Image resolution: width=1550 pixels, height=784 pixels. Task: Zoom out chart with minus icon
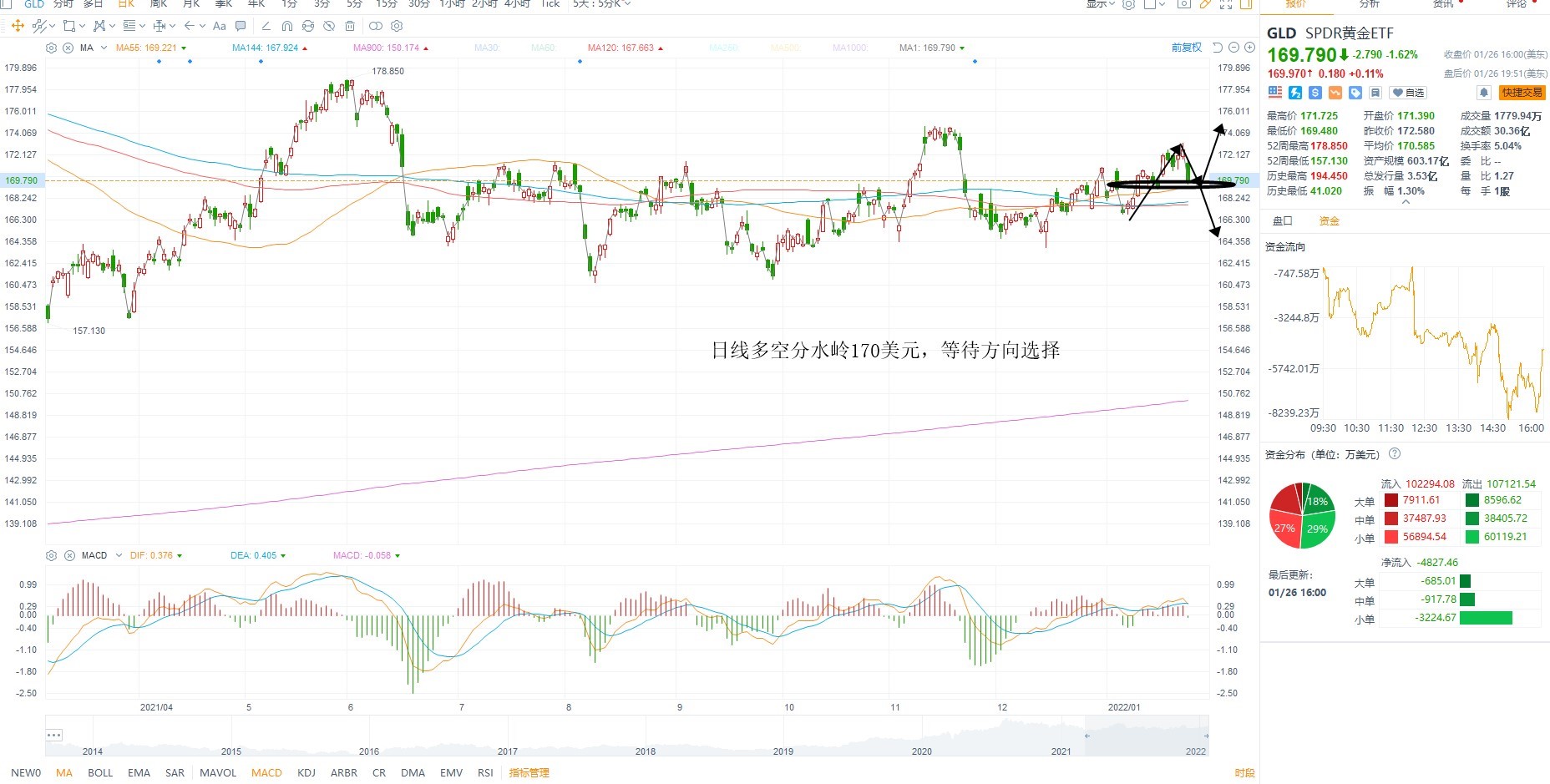click(x=1233, y=48)
